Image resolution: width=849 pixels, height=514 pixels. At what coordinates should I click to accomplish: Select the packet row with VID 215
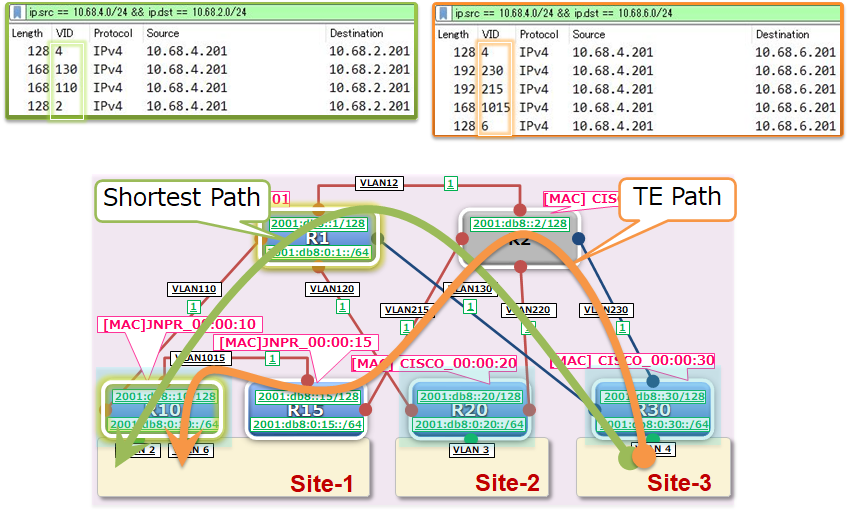[x=638, y=89]
